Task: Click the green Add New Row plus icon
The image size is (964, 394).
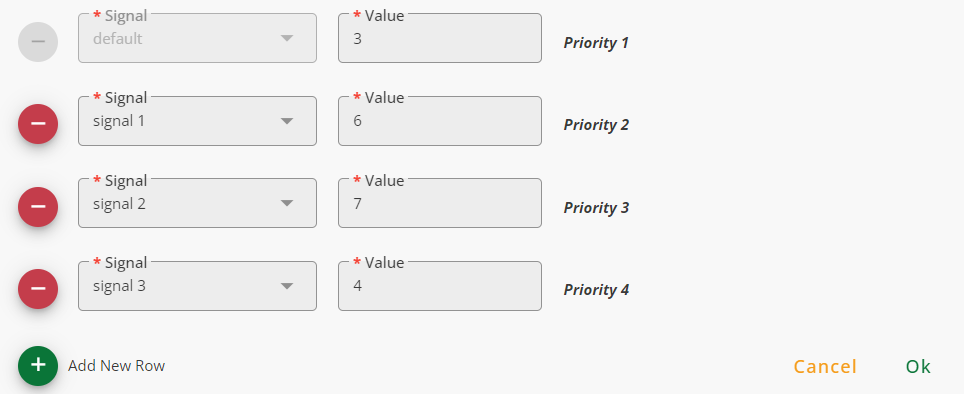Action: [x=38, y=366]
